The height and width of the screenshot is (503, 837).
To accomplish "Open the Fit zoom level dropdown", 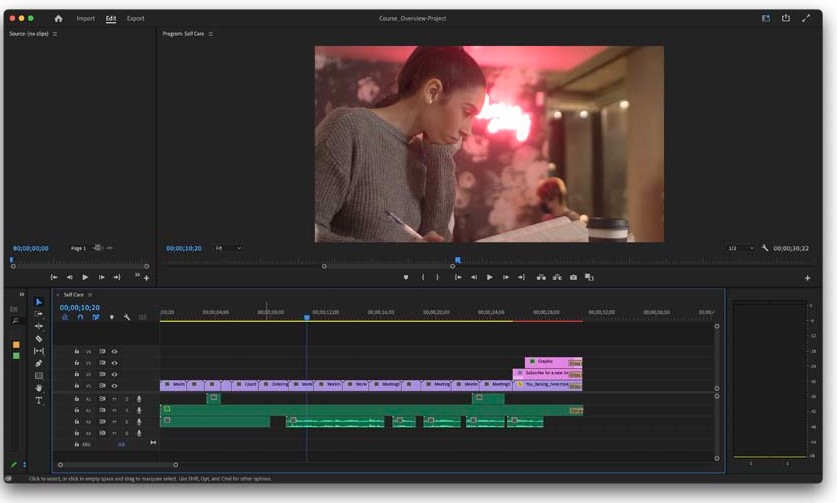I will [227, 248].
